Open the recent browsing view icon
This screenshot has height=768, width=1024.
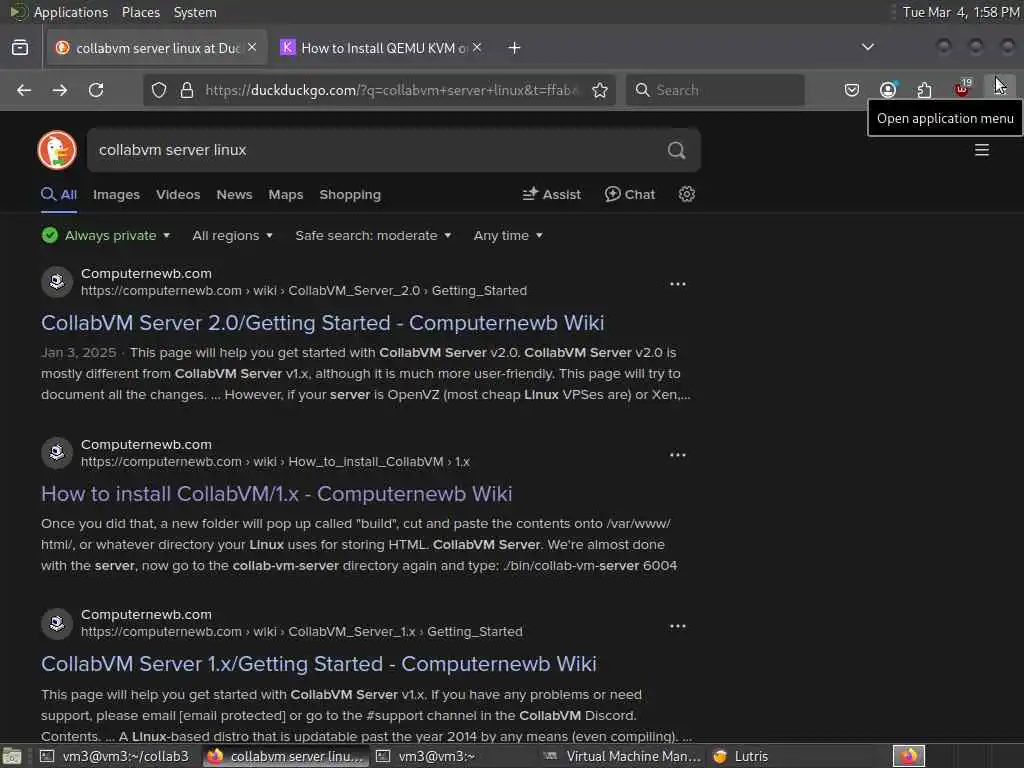[20, 48]
